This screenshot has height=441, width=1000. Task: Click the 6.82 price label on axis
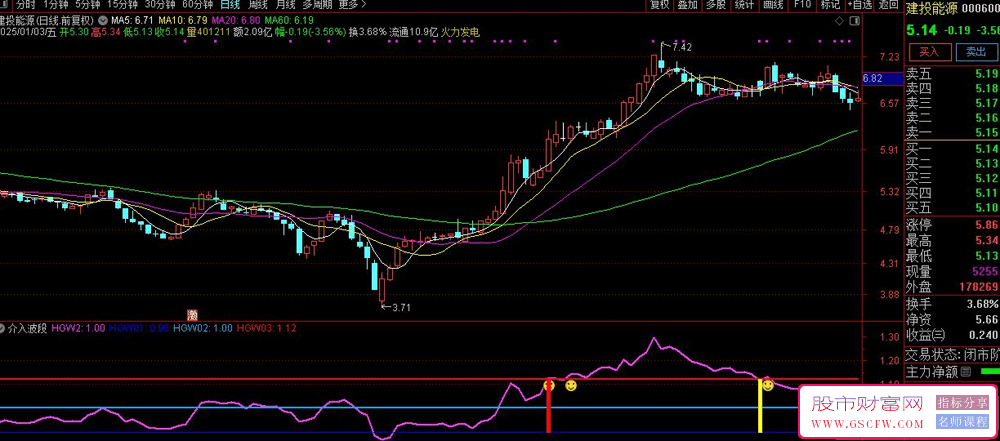(x=871, y=78)
